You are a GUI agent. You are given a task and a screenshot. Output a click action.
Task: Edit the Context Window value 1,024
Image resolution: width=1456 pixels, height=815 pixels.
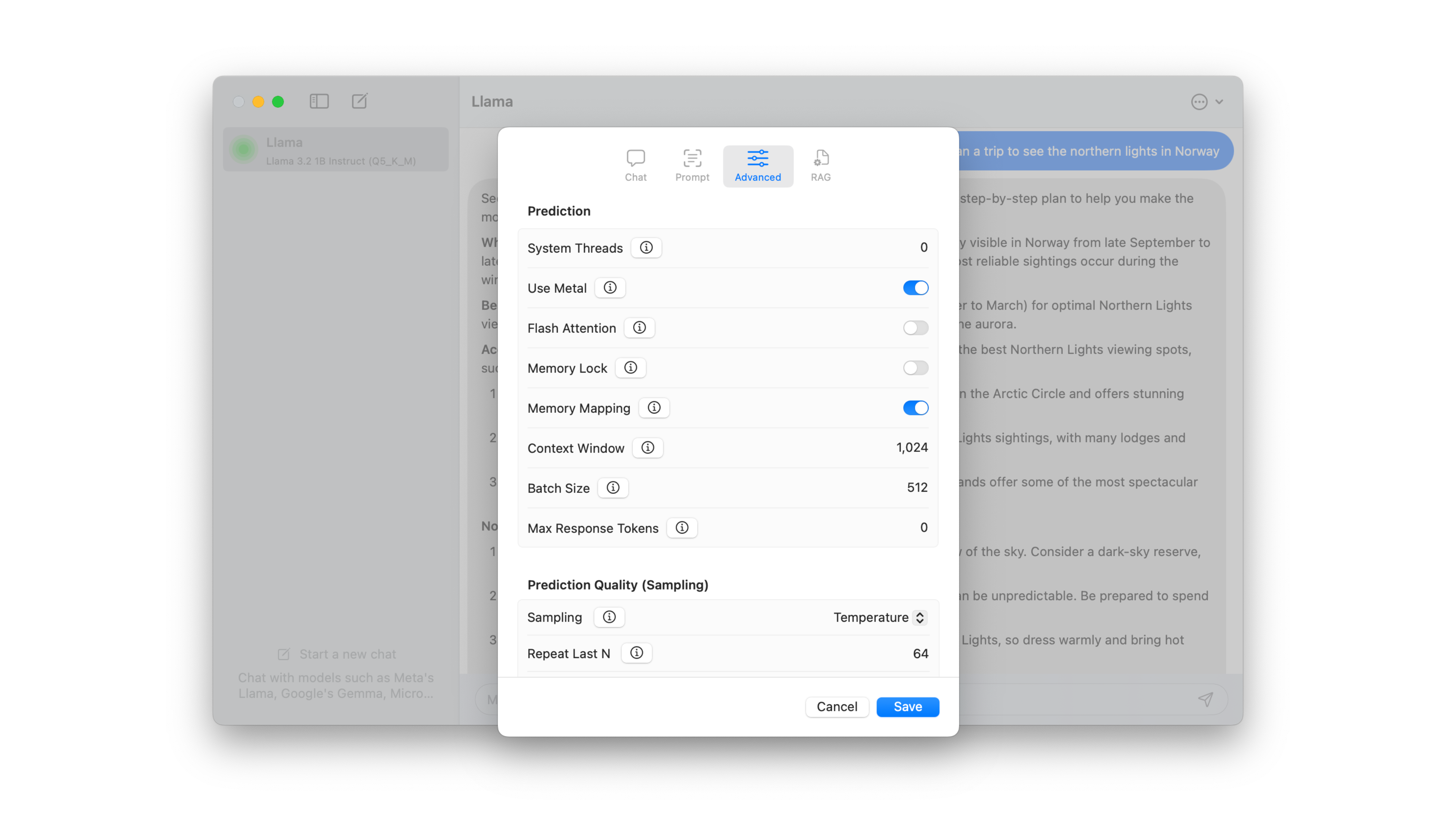(912, 448)
